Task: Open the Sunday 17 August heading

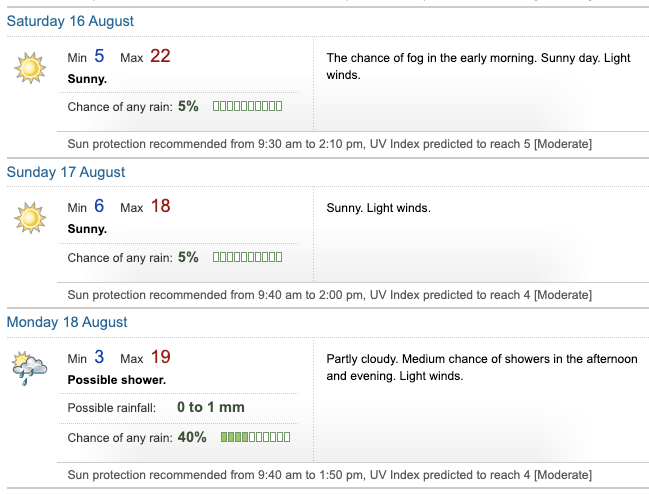Action: [66, 172]
